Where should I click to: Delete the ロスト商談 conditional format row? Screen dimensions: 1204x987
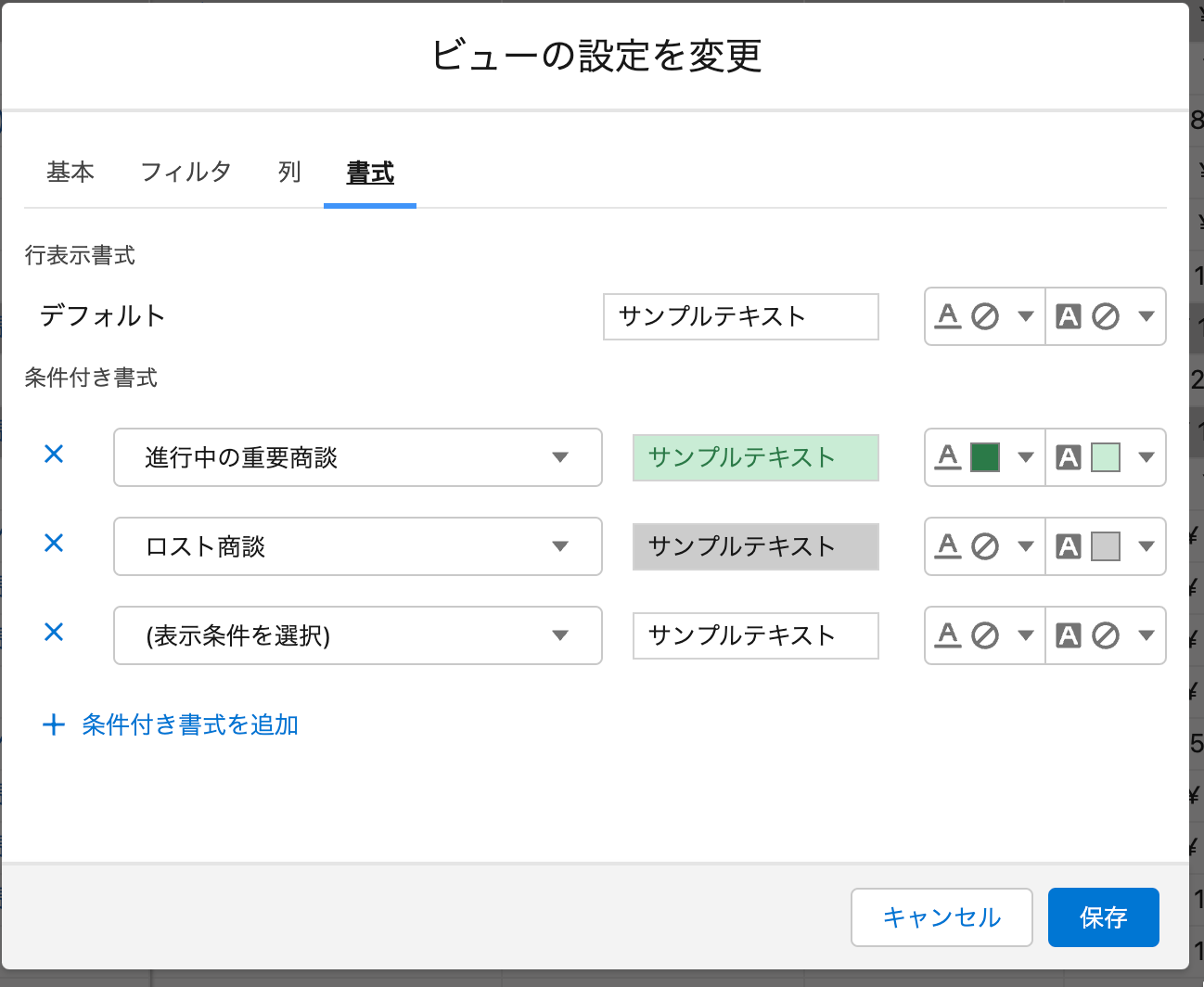[x=54, y=543]
